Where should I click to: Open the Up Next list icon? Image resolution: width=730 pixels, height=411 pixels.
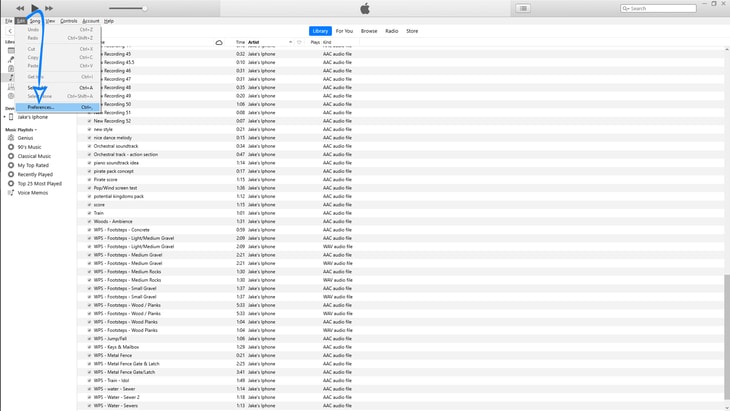[x=523, y=8]
